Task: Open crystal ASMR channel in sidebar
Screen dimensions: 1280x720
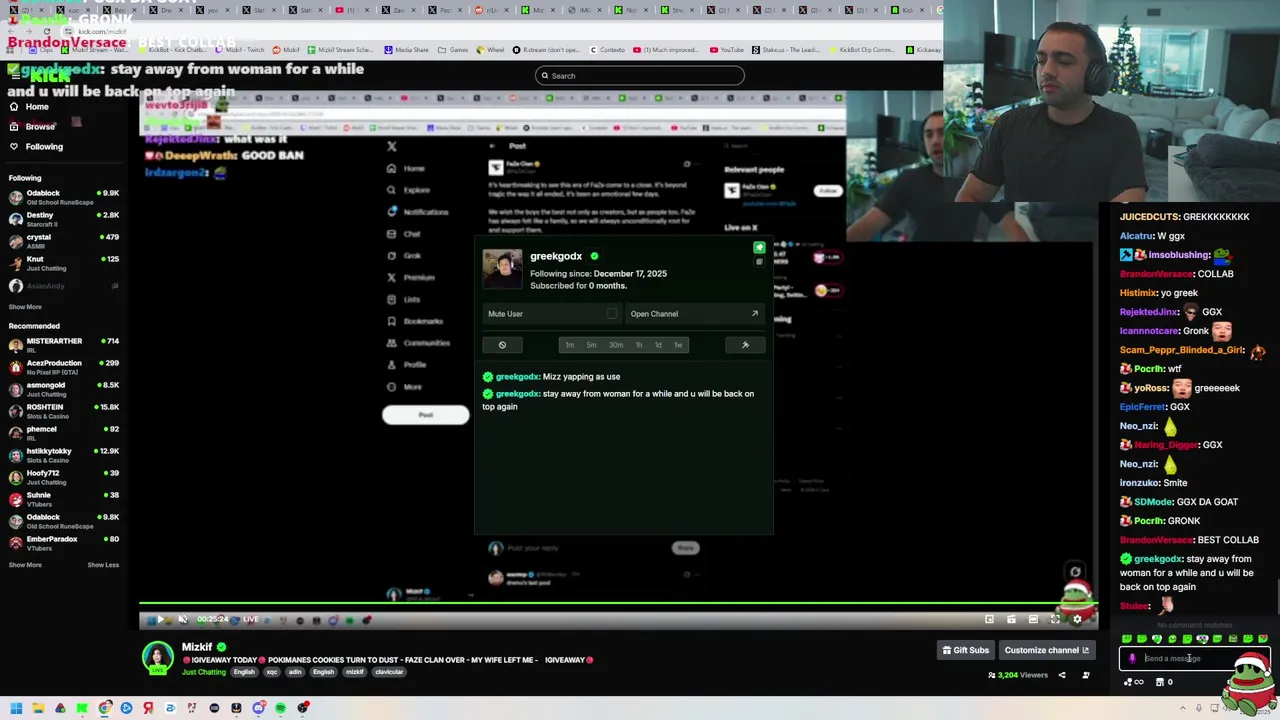Action: coord(64,241)
